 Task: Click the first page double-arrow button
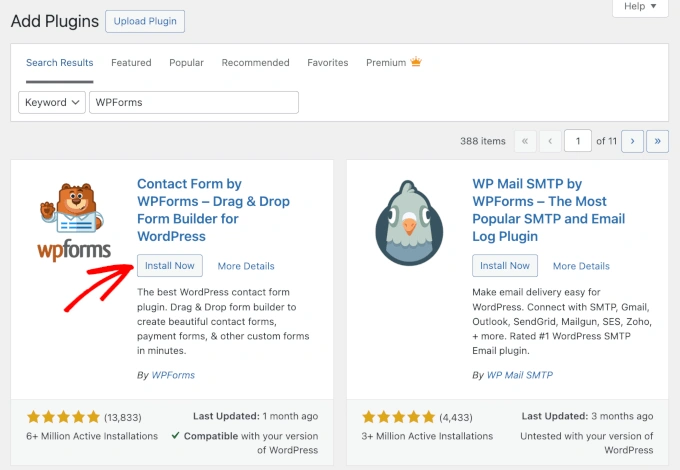[x=524, y=141]
